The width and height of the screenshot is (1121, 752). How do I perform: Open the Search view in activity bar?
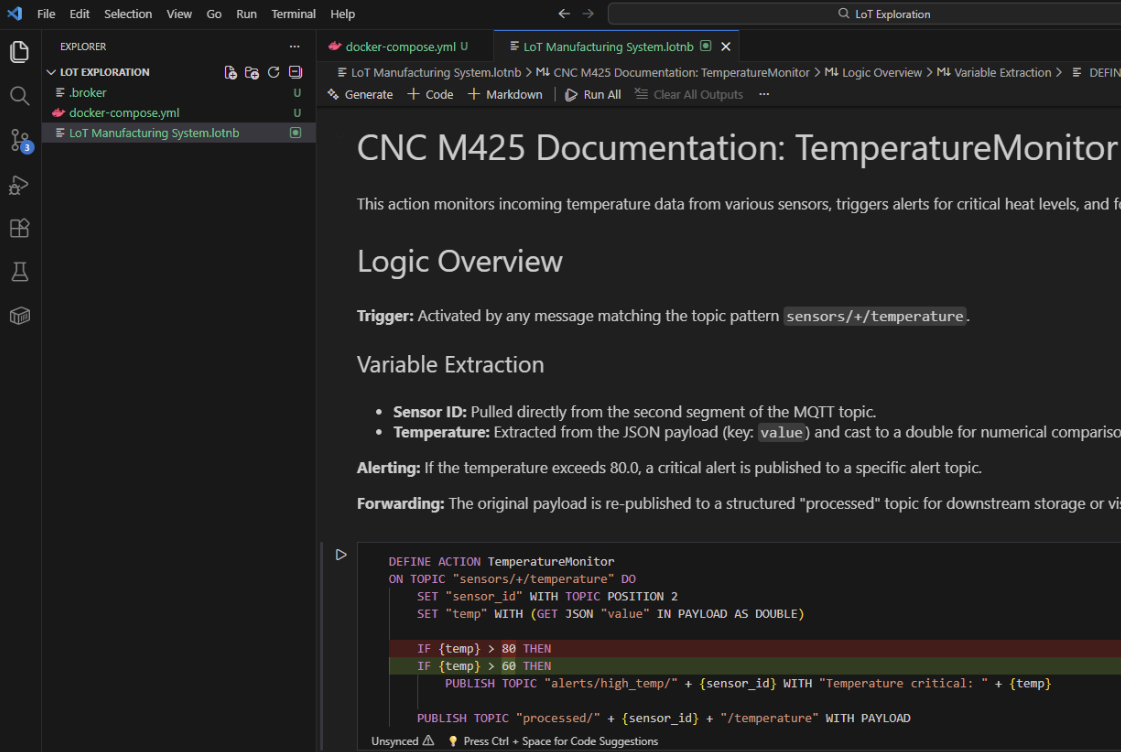click(20, 96)
